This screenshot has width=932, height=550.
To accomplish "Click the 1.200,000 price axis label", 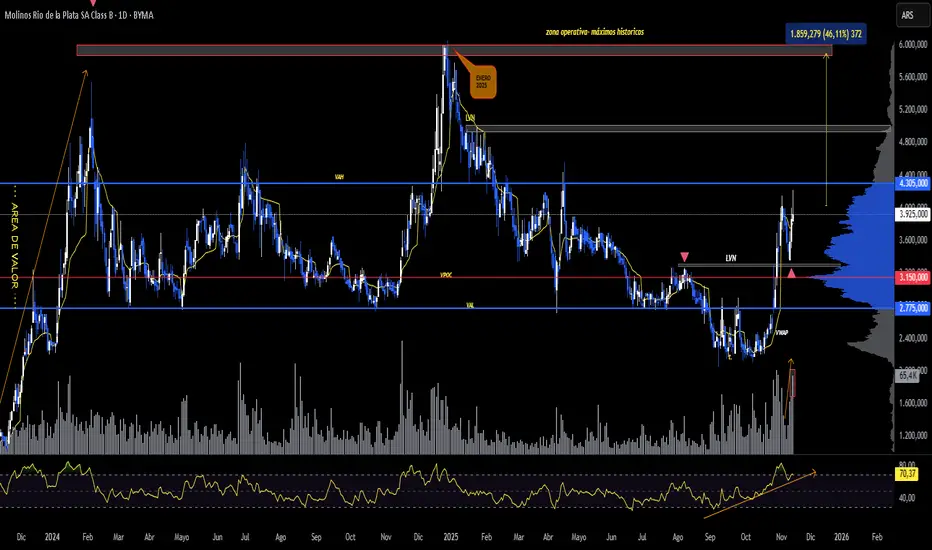I will coord(913,436).
